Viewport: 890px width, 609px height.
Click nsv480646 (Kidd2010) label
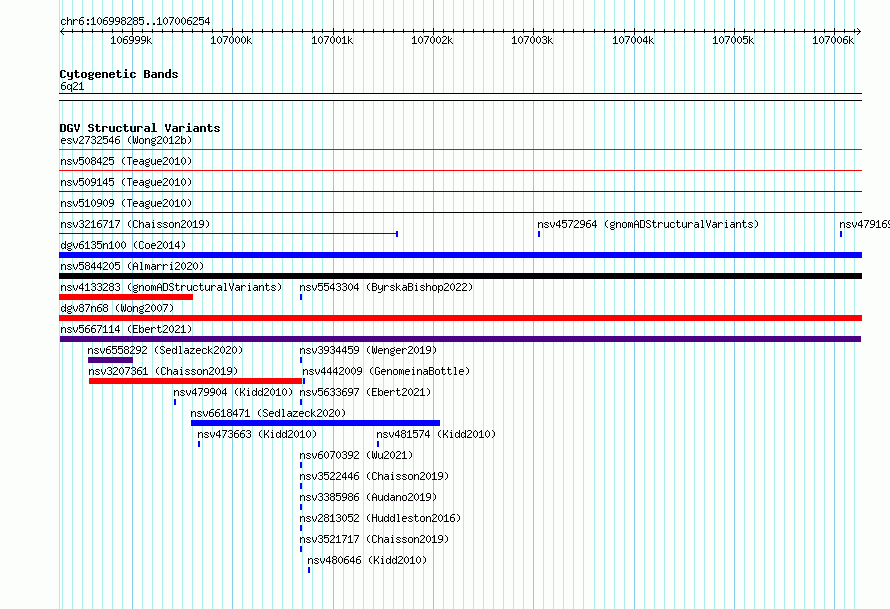(367, 560)
